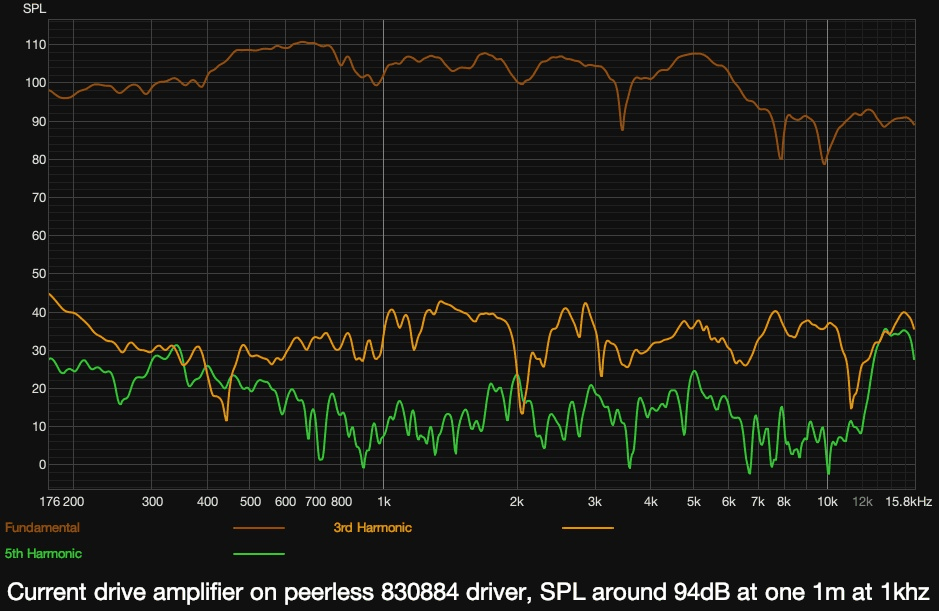Click the 7k frequency axis label

(x=758, y=502)
